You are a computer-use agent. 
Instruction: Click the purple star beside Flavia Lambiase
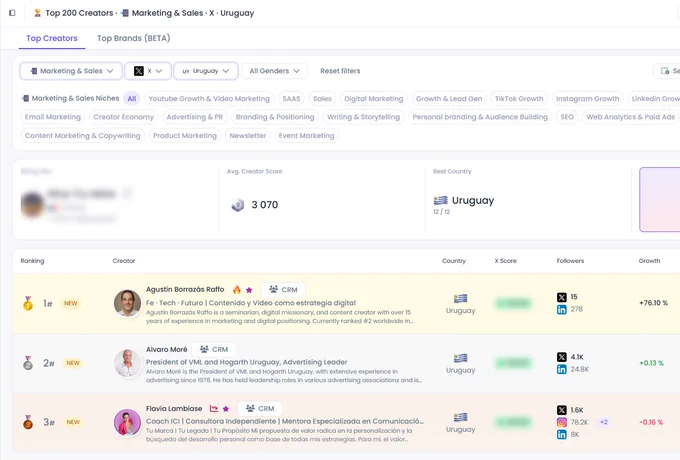(x=226, y=409)
